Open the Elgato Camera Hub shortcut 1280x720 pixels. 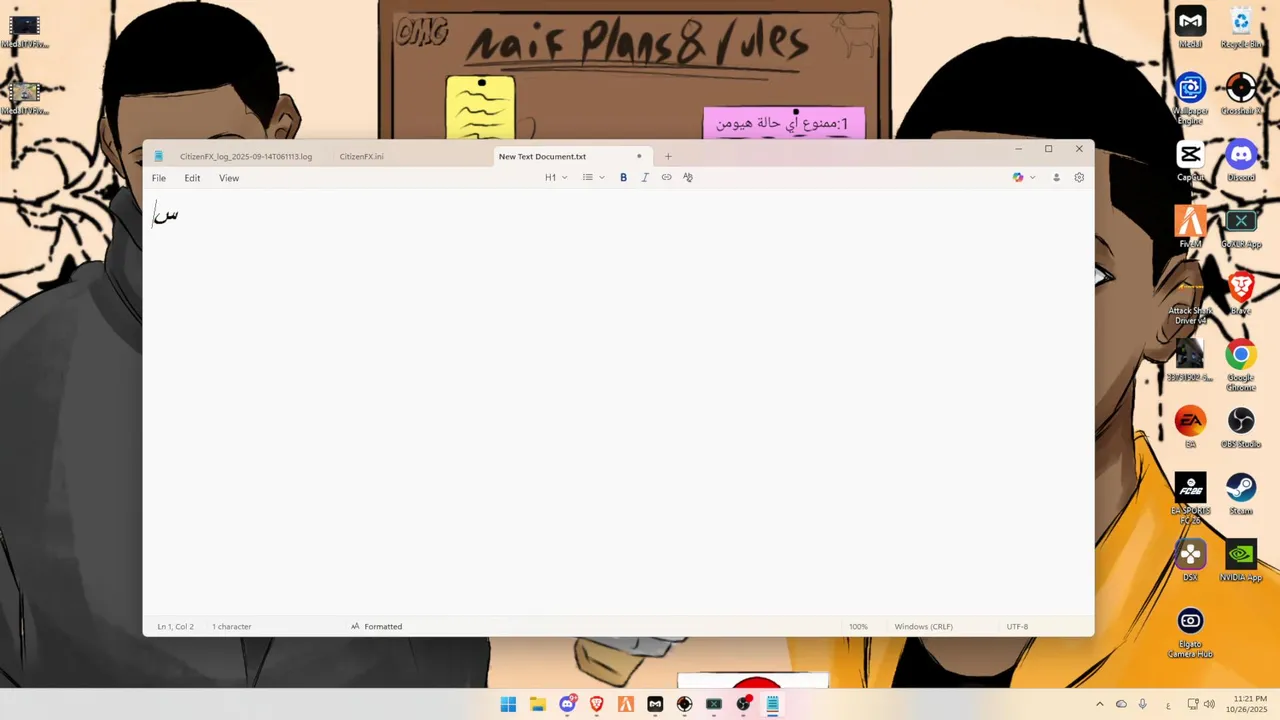(x=1190, y=632)
